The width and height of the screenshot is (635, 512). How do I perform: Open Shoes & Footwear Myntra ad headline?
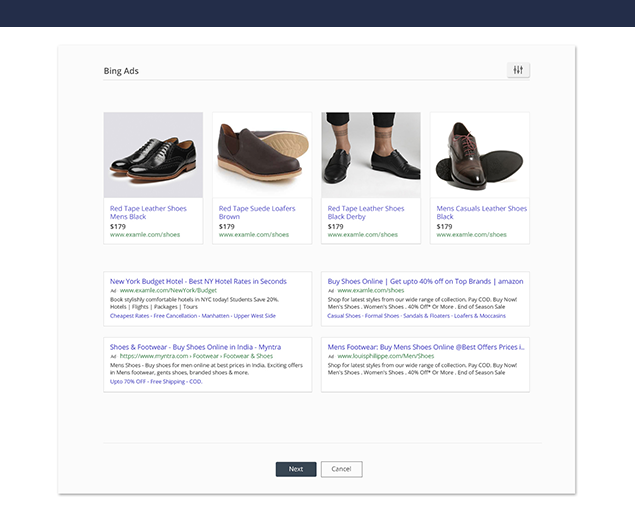(195, 347)
